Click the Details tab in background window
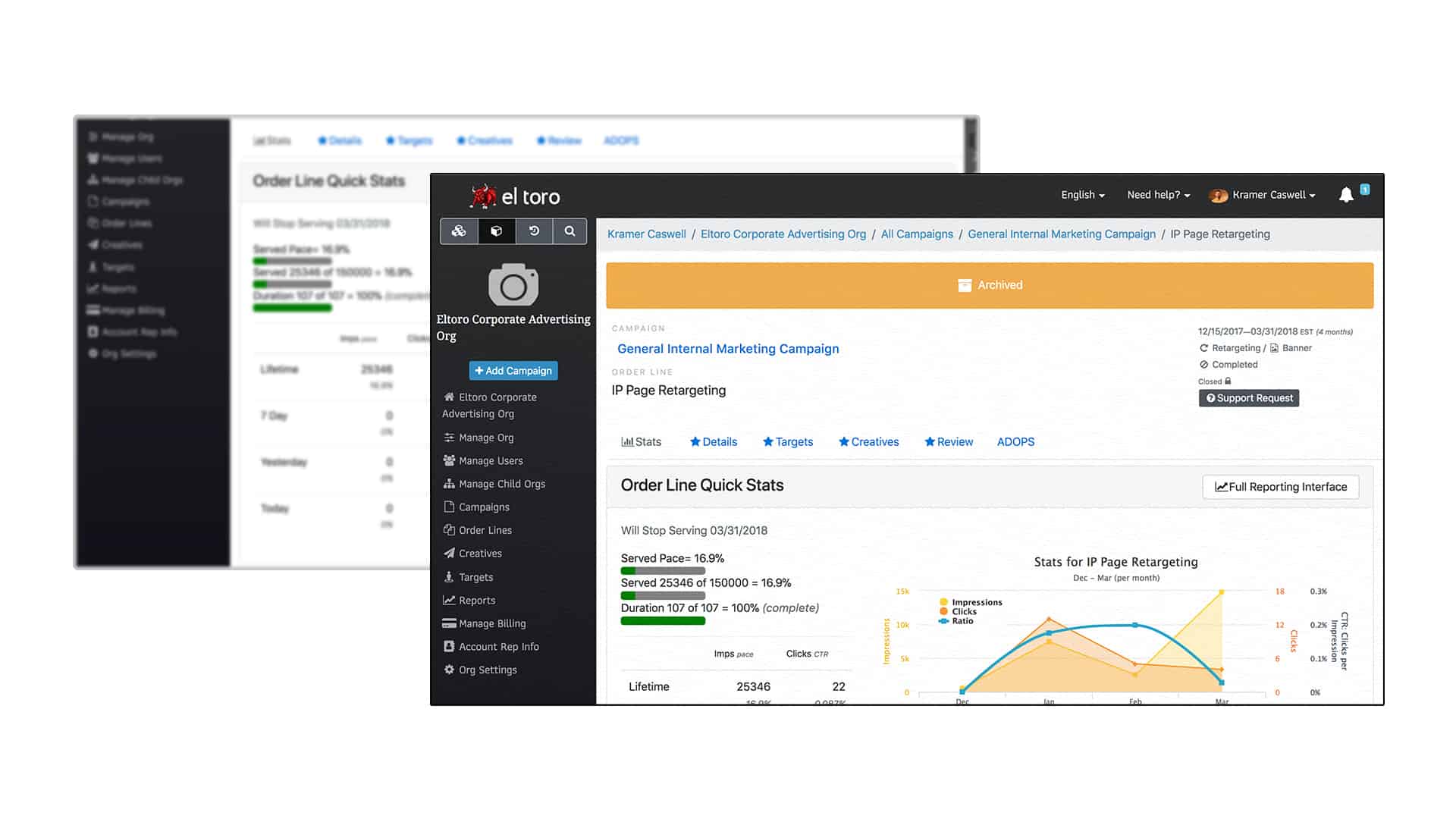1456x819 pixels. (339, 141)
